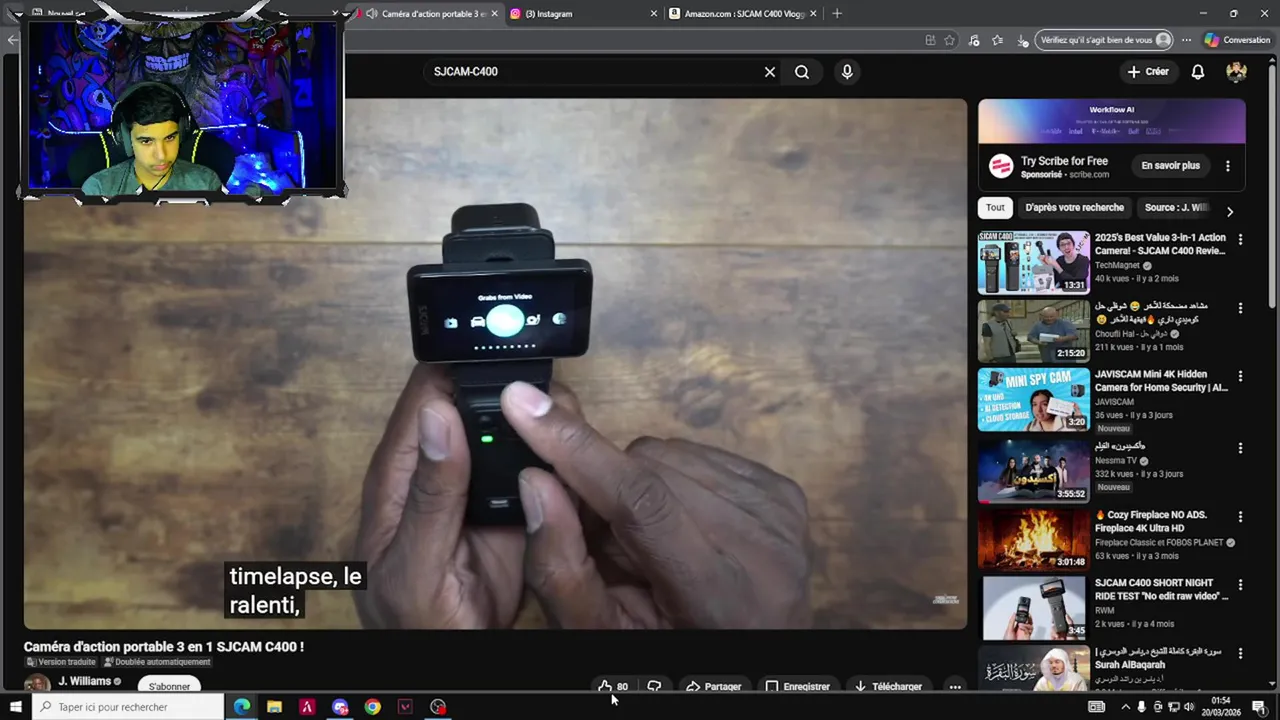Viewport: 1280px width, 720px height.
Task: Open Windows notification center icon
Action: (1258, 707)
